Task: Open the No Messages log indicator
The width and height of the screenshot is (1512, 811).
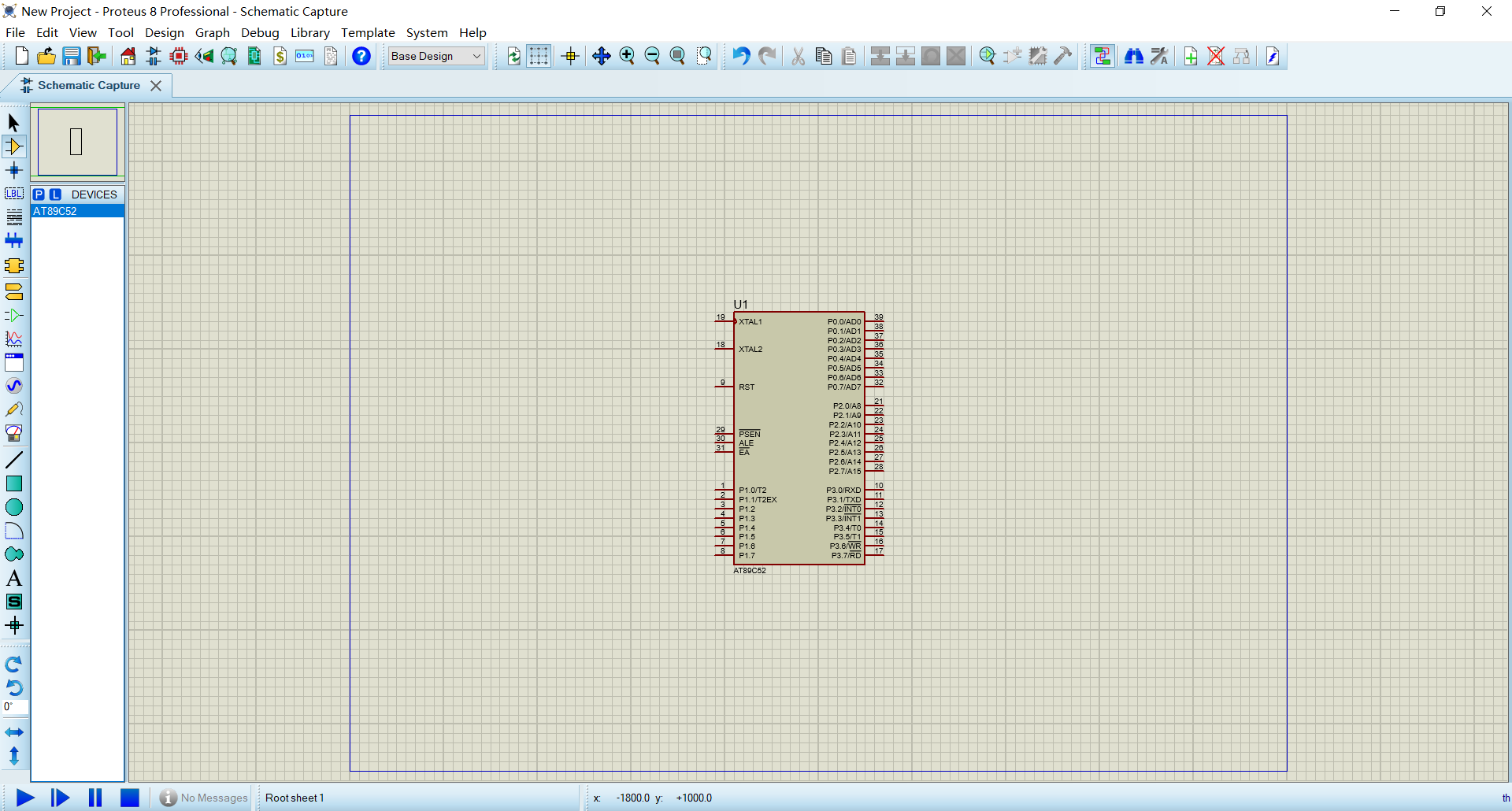Action: point(204,798)
